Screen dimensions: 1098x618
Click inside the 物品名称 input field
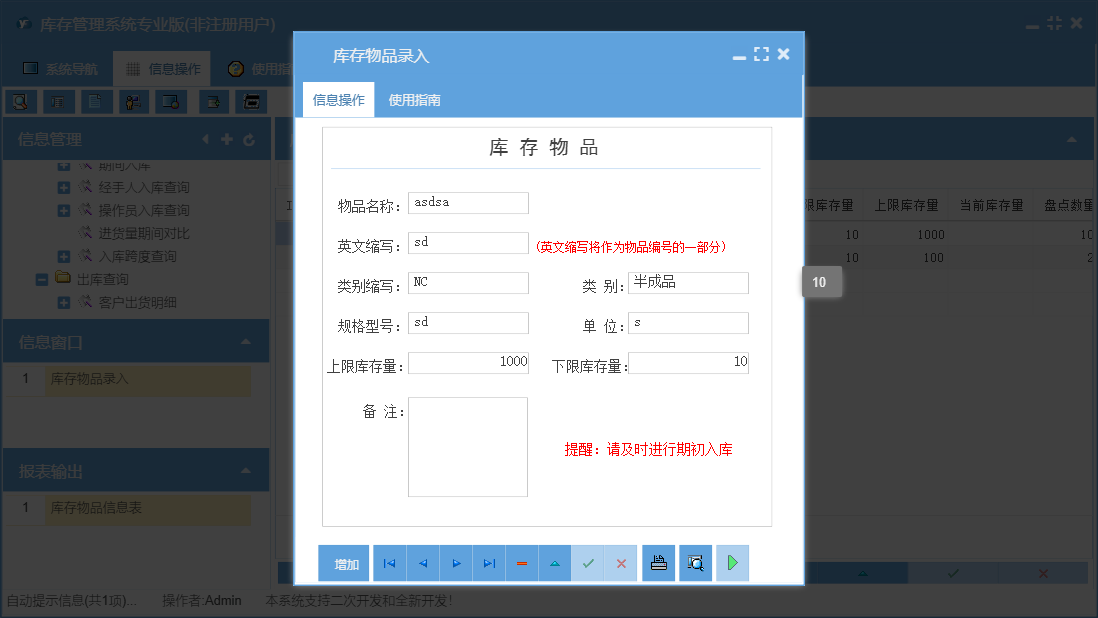coord(468,202)
